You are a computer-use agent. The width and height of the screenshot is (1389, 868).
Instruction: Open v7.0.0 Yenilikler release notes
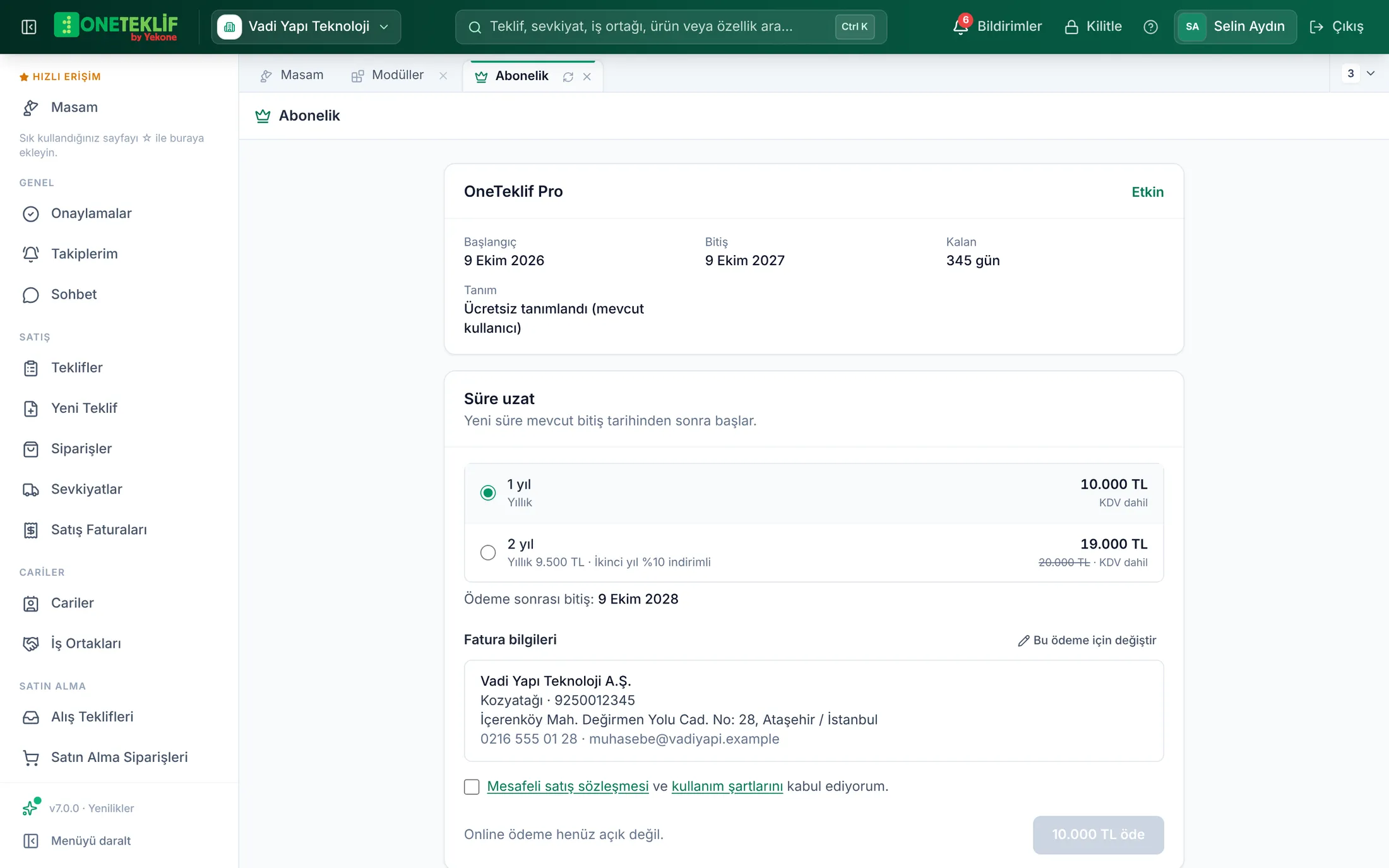click(92, 808)
